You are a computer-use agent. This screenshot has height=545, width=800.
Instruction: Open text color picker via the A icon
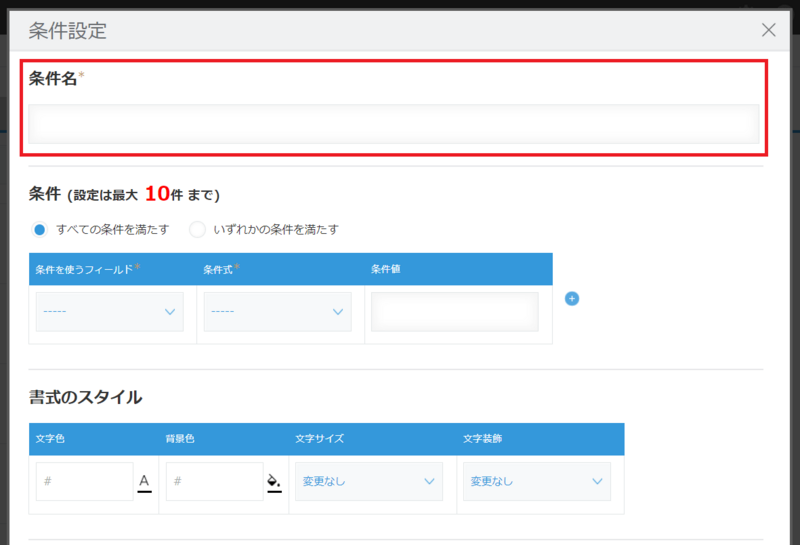(144, 482)
